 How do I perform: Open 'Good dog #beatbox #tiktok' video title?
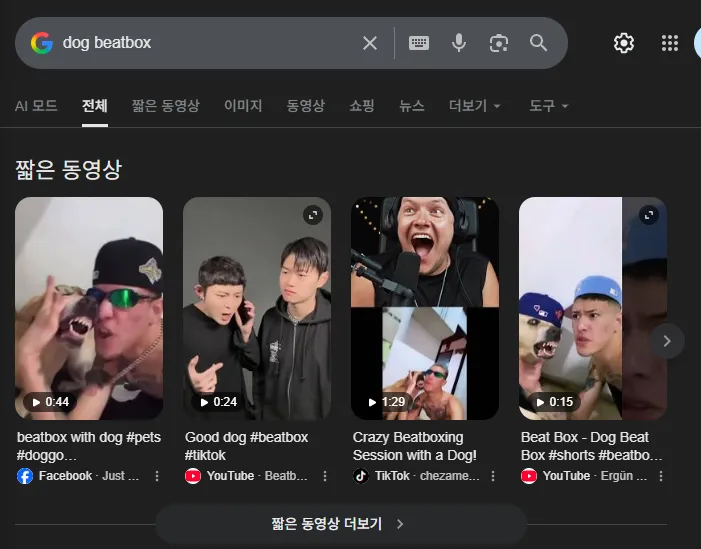point(247,446)
